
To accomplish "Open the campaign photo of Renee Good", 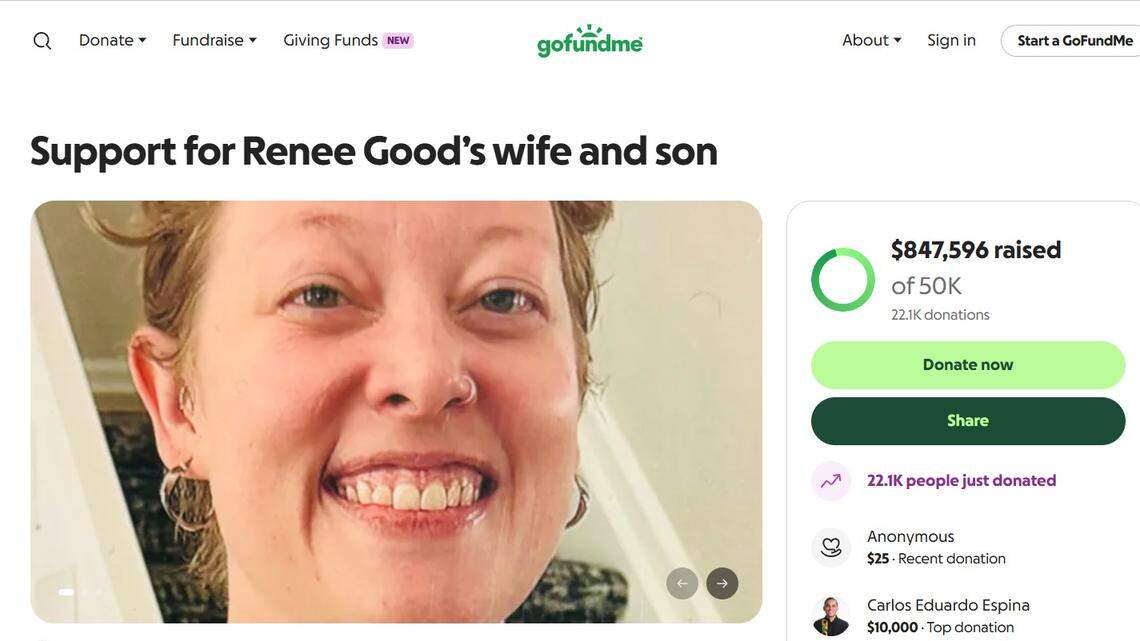I will (396, 412).
